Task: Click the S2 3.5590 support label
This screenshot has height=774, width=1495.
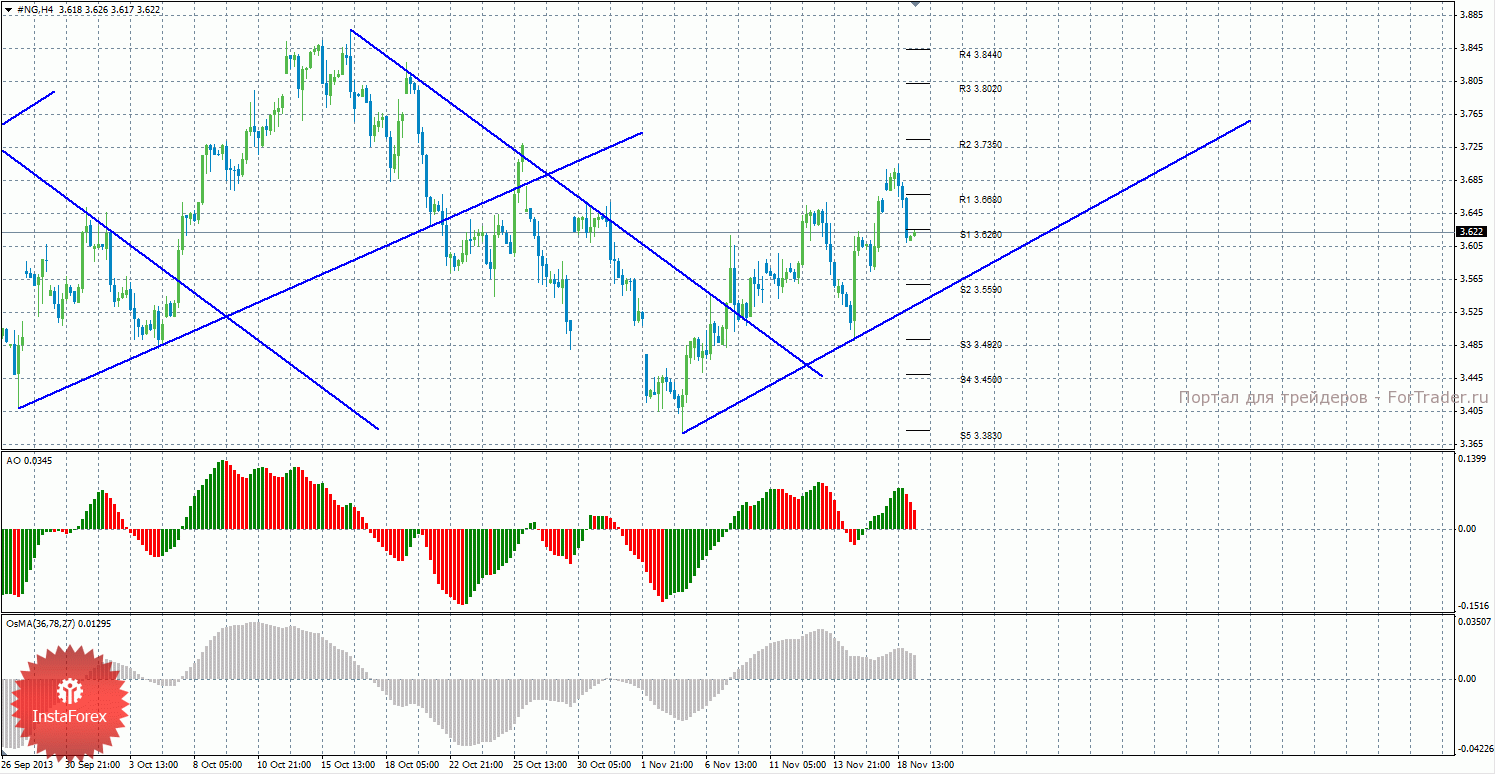Action: tap(981, 290)
